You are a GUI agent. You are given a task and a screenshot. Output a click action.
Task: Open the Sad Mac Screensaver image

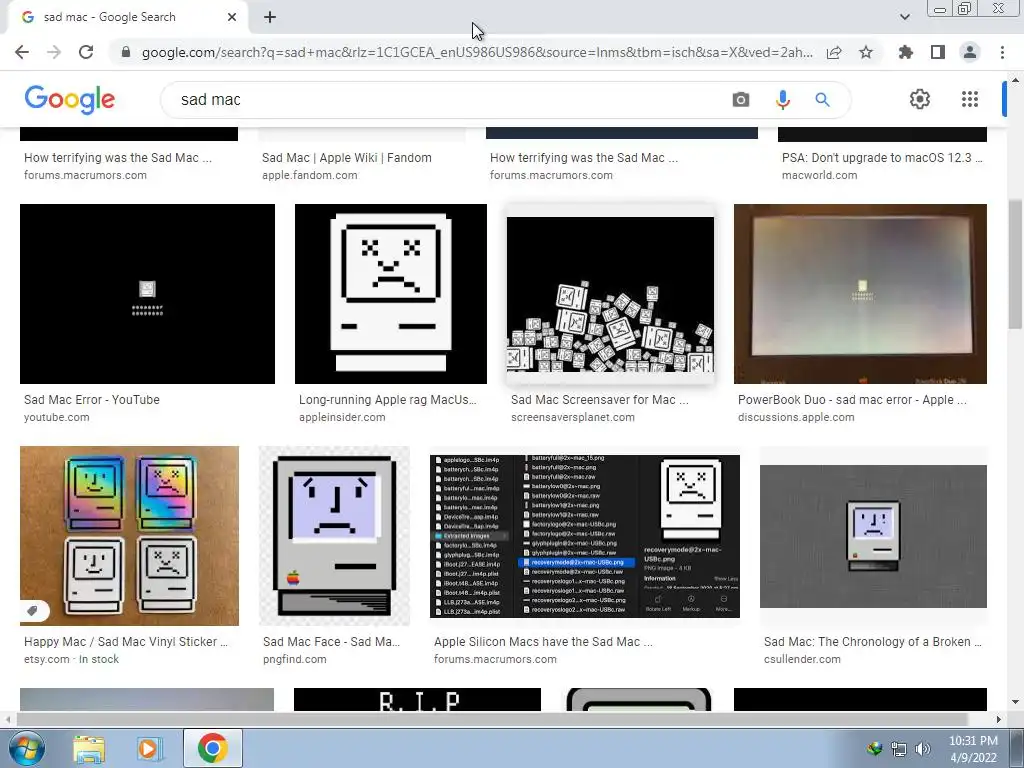[611, 294]
